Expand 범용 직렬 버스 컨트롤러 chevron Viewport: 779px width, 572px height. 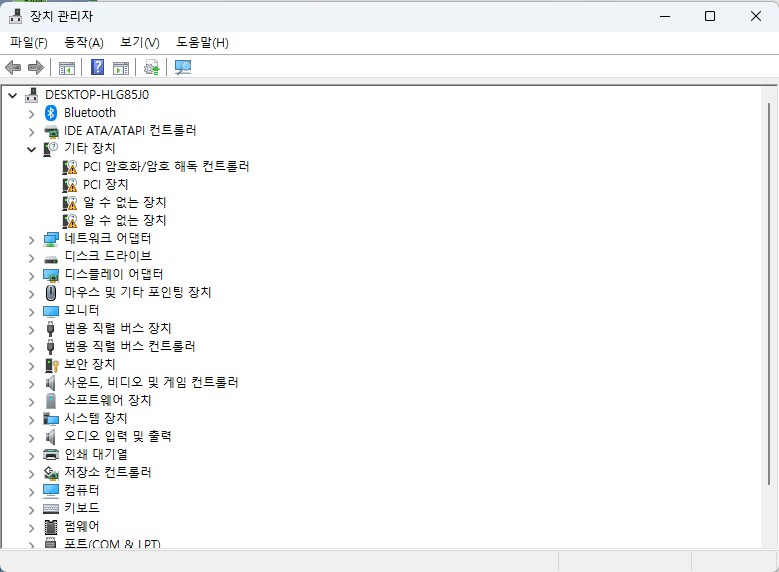tap(31, 348)
